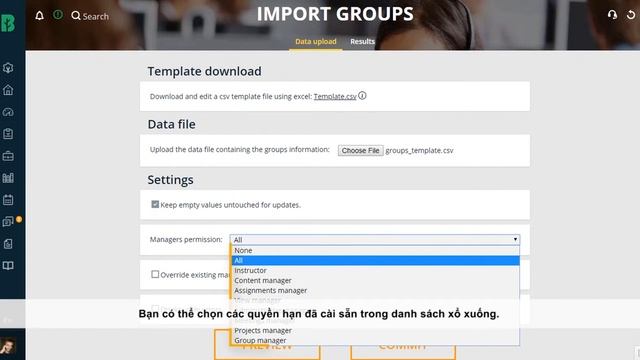Open the clipboard icon in sidebar

[x=8, y=133]
